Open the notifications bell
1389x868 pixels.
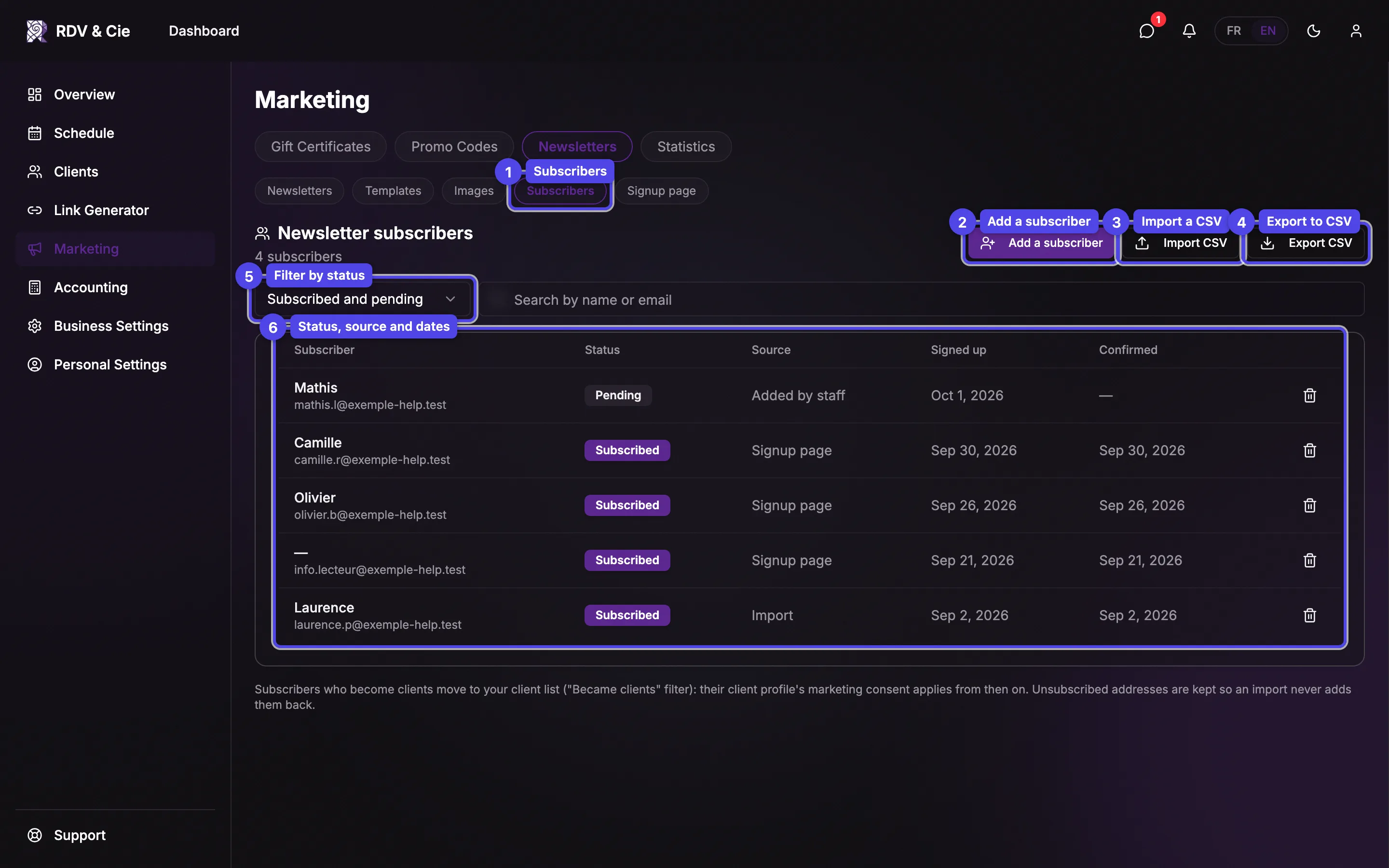(x=1189, y=30)
